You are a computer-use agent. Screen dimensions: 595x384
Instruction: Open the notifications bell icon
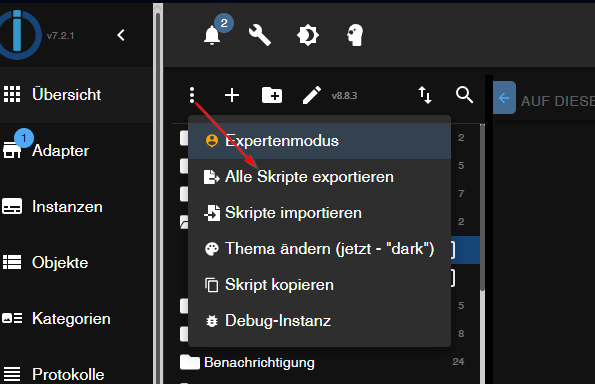[212, 36]
